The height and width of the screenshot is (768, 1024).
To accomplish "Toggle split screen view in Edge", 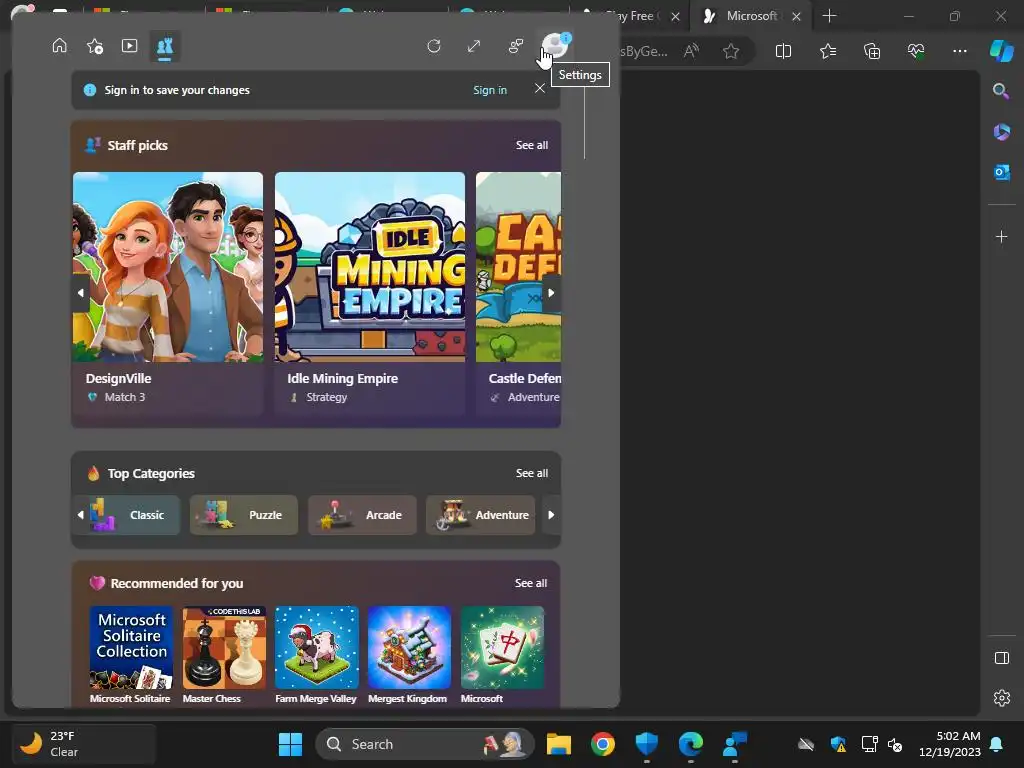I will pos(783,51).
